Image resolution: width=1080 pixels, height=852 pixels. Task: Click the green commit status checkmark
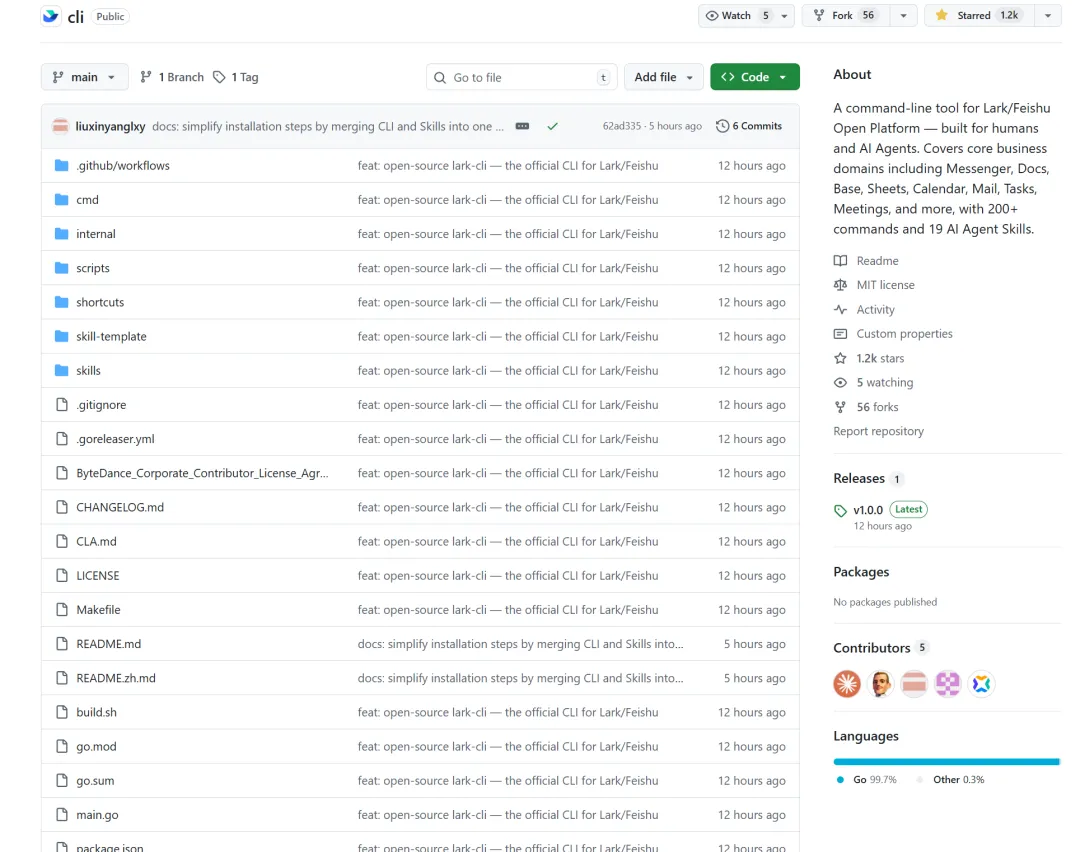(552, 126)
